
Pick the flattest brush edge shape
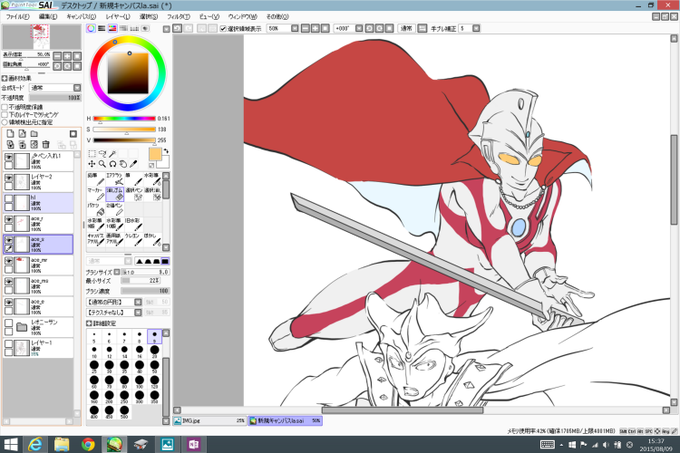[165, 261]
